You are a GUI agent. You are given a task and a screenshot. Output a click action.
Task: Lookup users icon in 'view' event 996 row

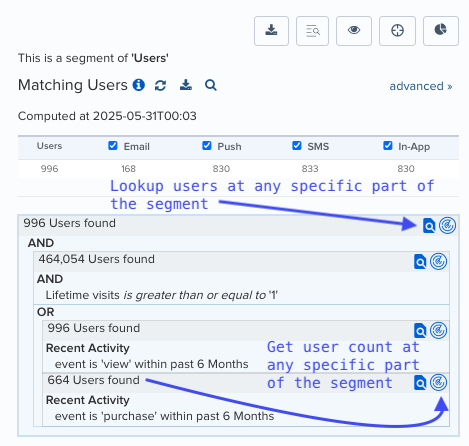(420, 331)
